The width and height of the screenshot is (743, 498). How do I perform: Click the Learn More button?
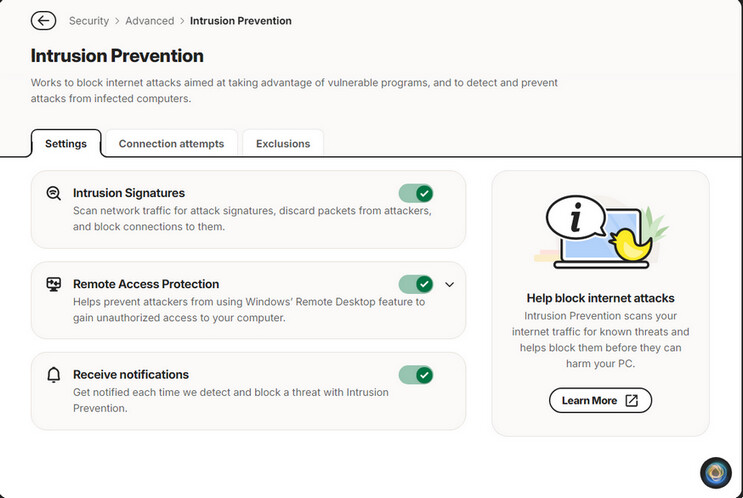(x=600, y=400)
